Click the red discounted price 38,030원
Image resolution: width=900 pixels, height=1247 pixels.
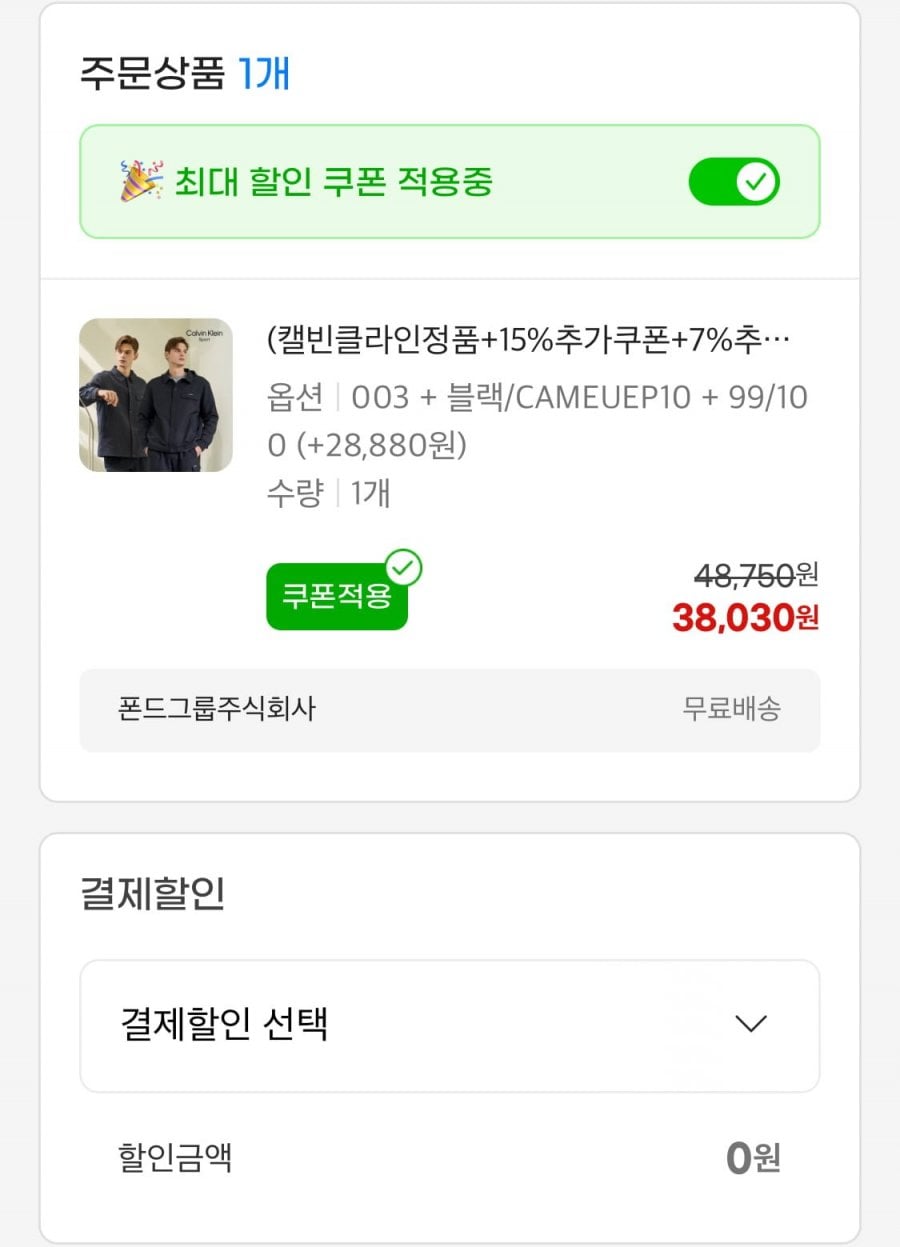tap(745, 618)
